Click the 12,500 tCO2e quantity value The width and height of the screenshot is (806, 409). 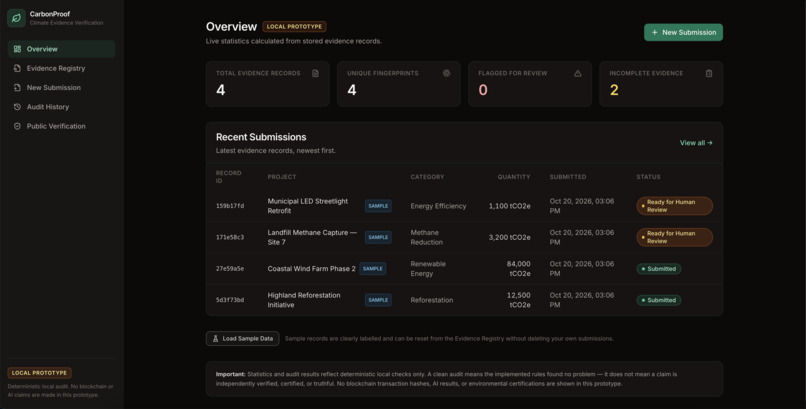(518, 300)
